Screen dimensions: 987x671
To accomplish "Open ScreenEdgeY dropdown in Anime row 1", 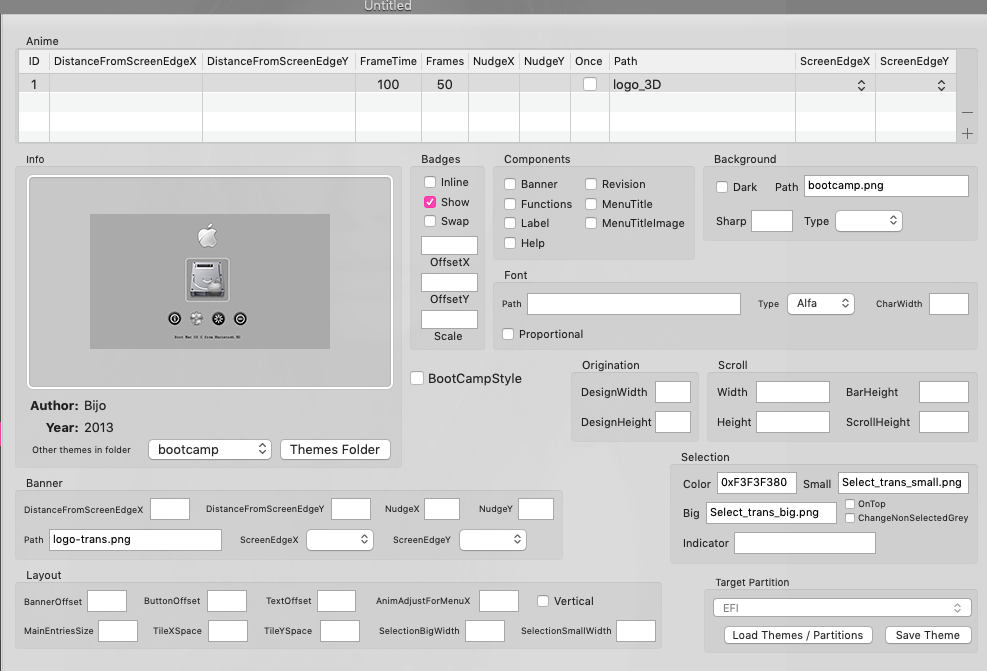I will 941,85.
